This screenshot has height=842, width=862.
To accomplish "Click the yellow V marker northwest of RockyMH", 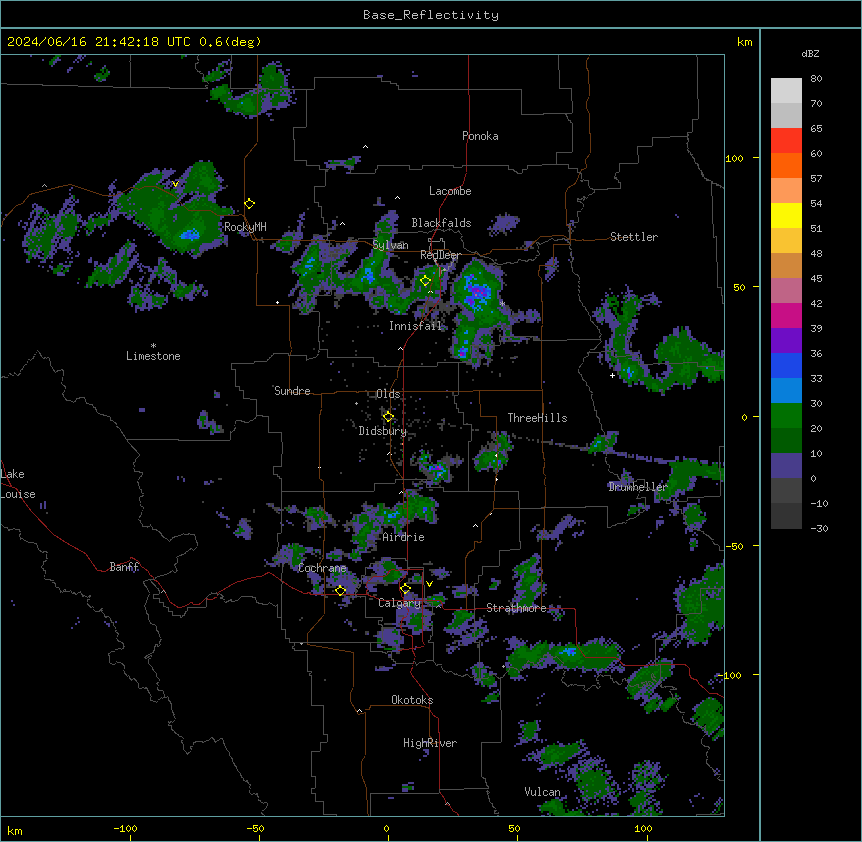I will pos(175,184).
